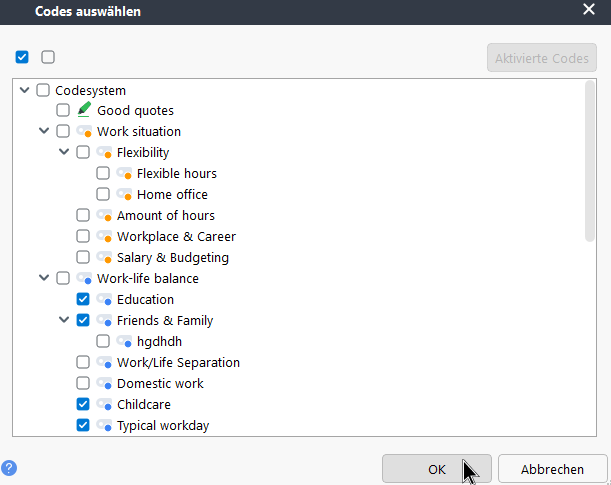
Task: Click the code icon beside Salary & Budgeting
Action: pos(104,257)
